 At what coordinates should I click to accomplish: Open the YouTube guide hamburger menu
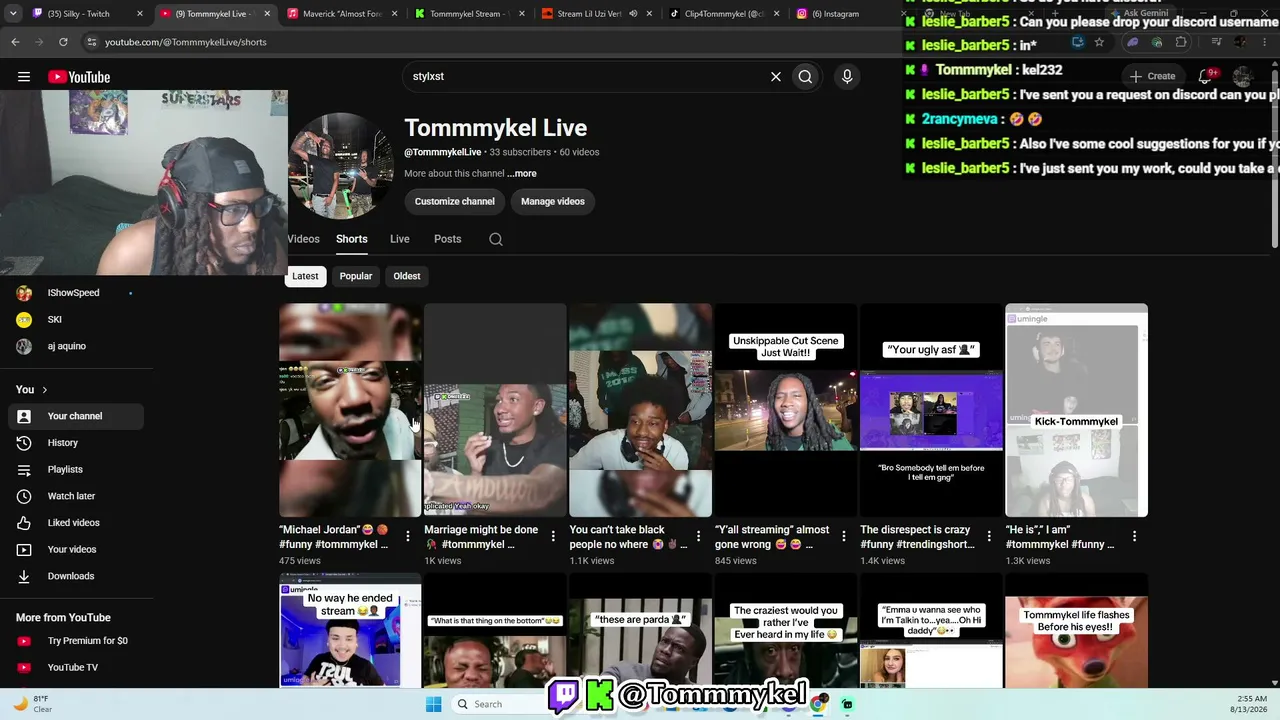tap(24, 77)
